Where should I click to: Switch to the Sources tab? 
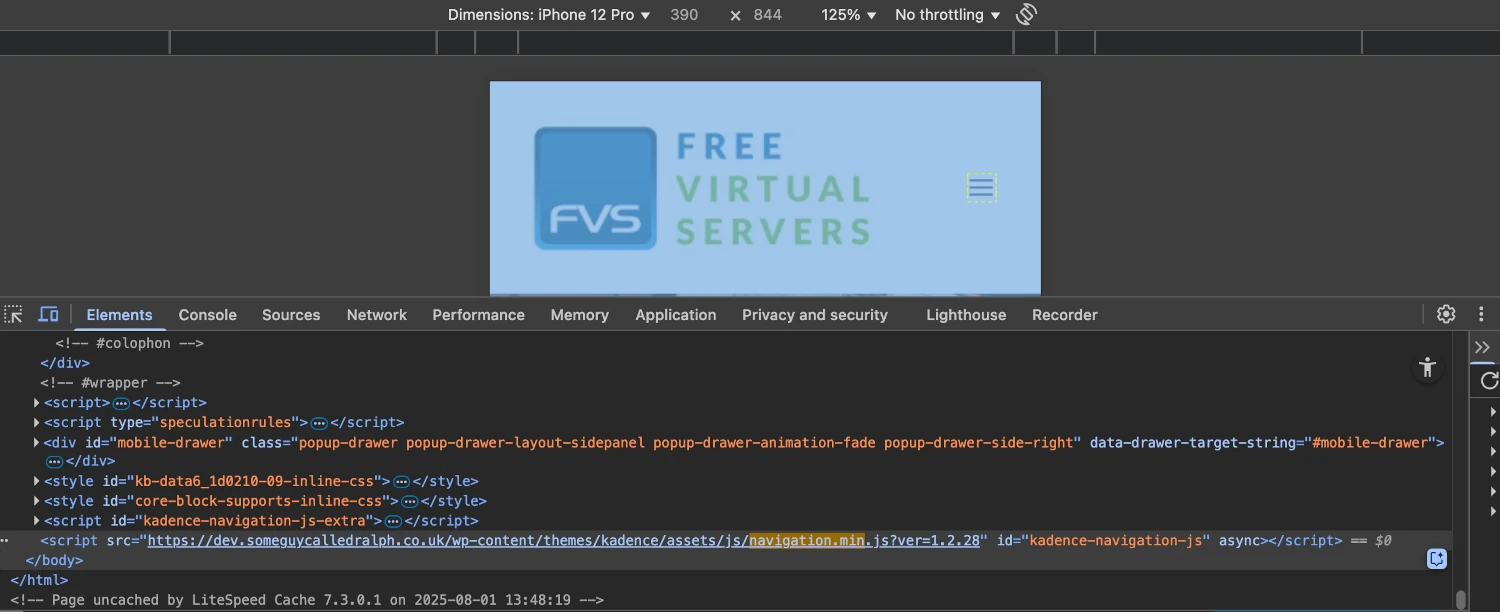[x=291, y=314]
